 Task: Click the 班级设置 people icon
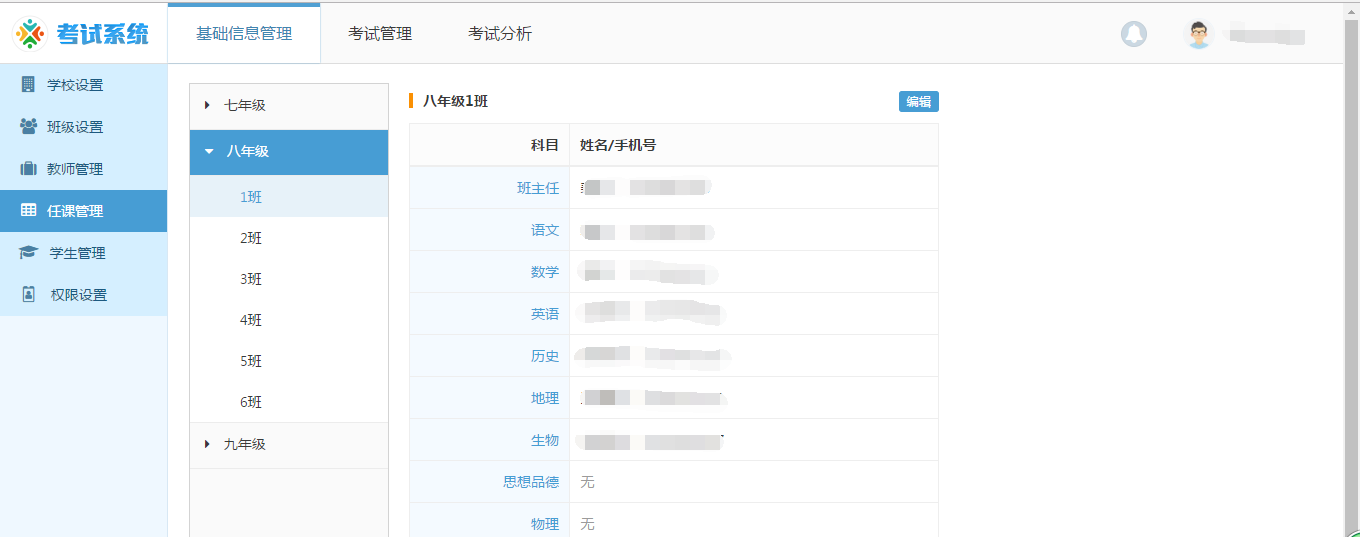click(x=28, y=127)
